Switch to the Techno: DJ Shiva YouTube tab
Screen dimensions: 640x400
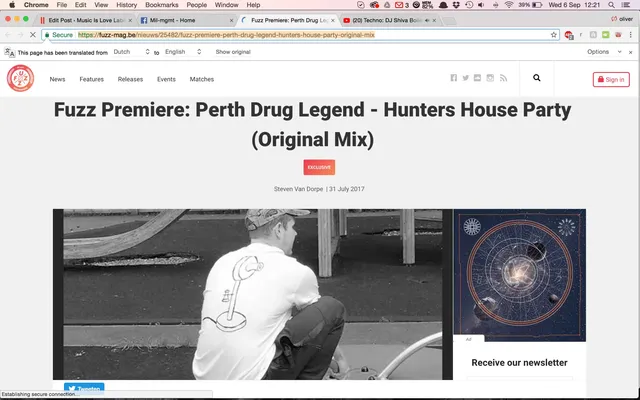(389, 20)
